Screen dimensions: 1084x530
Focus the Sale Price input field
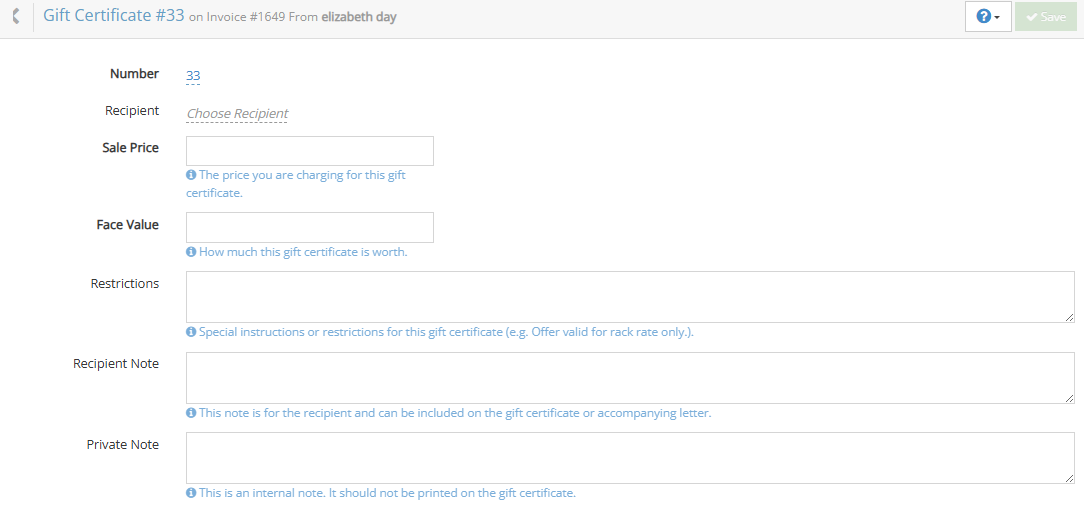point(310,151)
